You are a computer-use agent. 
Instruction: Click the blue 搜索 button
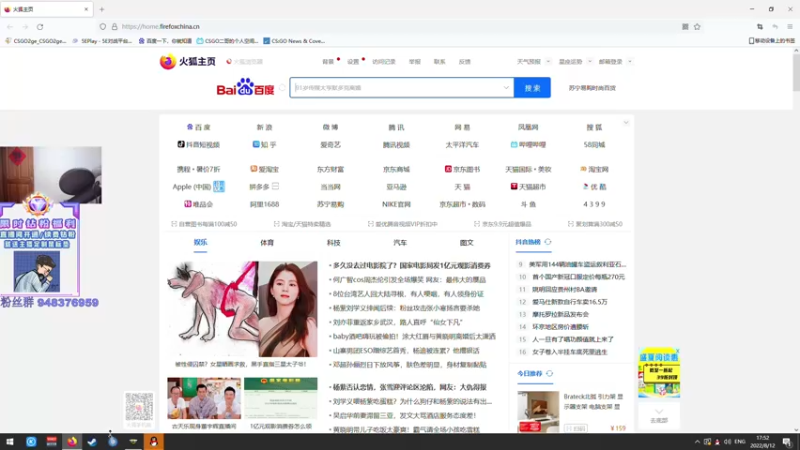click(532, 88)
